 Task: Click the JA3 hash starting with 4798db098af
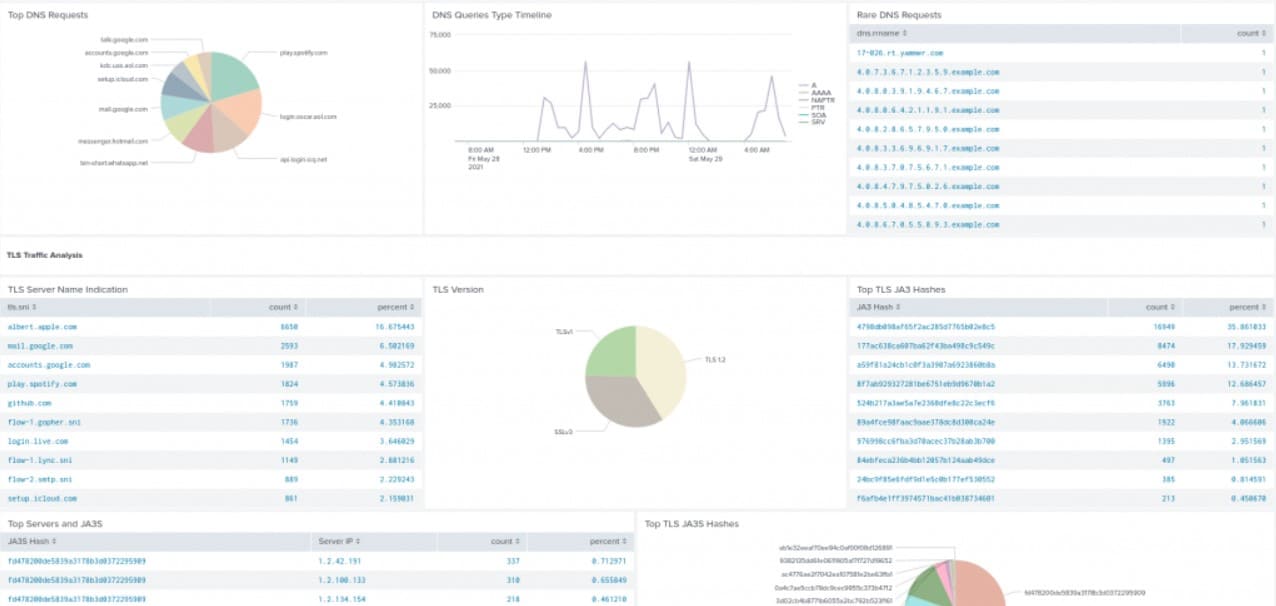(x=926, y=327)
